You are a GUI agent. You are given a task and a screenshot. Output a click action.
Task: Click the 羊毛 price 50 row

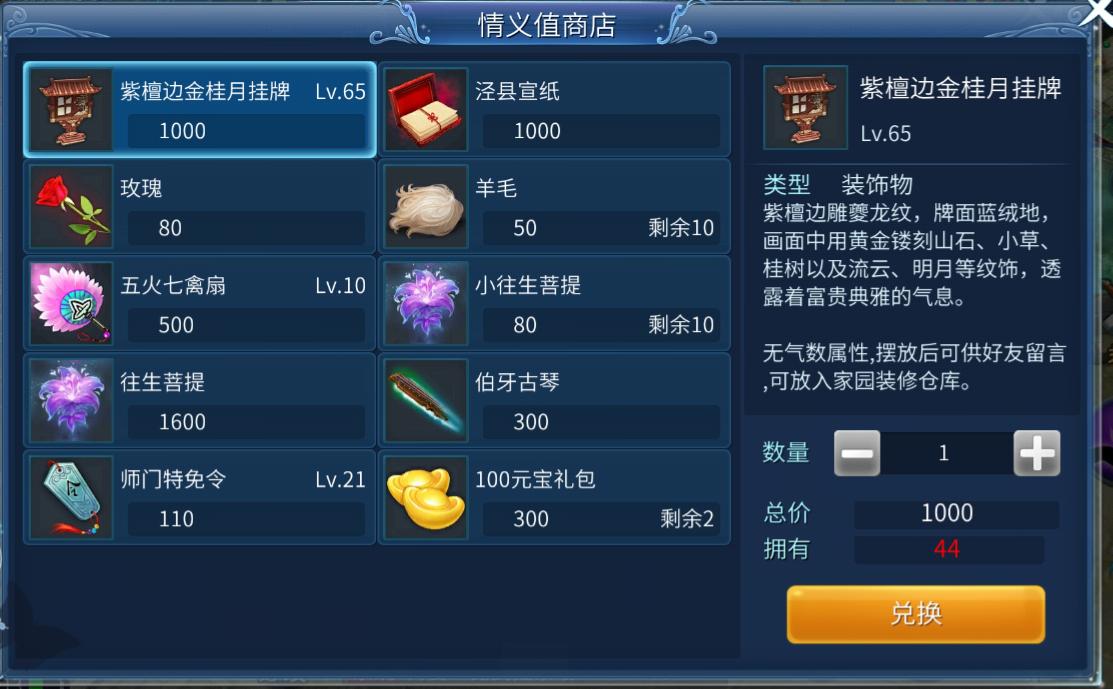pyautogui.click(x=601, y=228)
